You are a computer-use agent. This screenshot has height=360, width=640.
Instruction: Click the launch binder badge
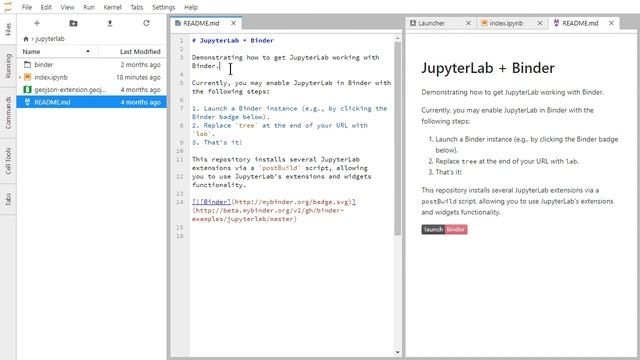pyautogui.click(x=444, y=229)
